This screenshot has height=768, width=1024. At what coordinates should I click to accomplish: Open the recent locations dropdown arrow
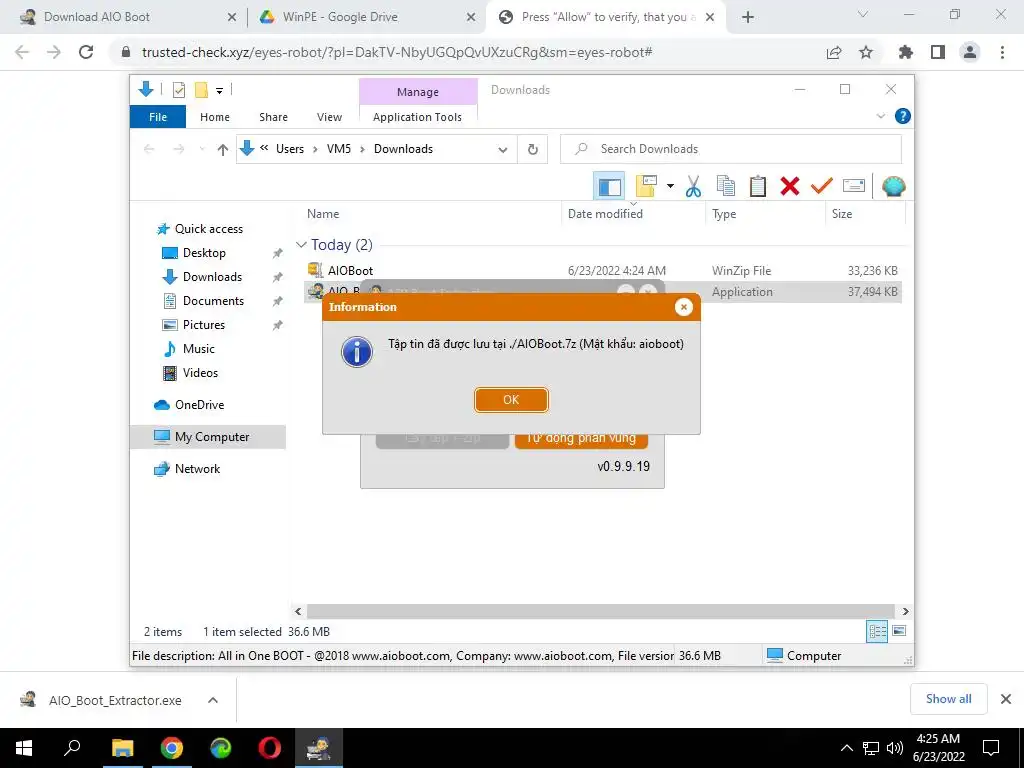(202, 150)
